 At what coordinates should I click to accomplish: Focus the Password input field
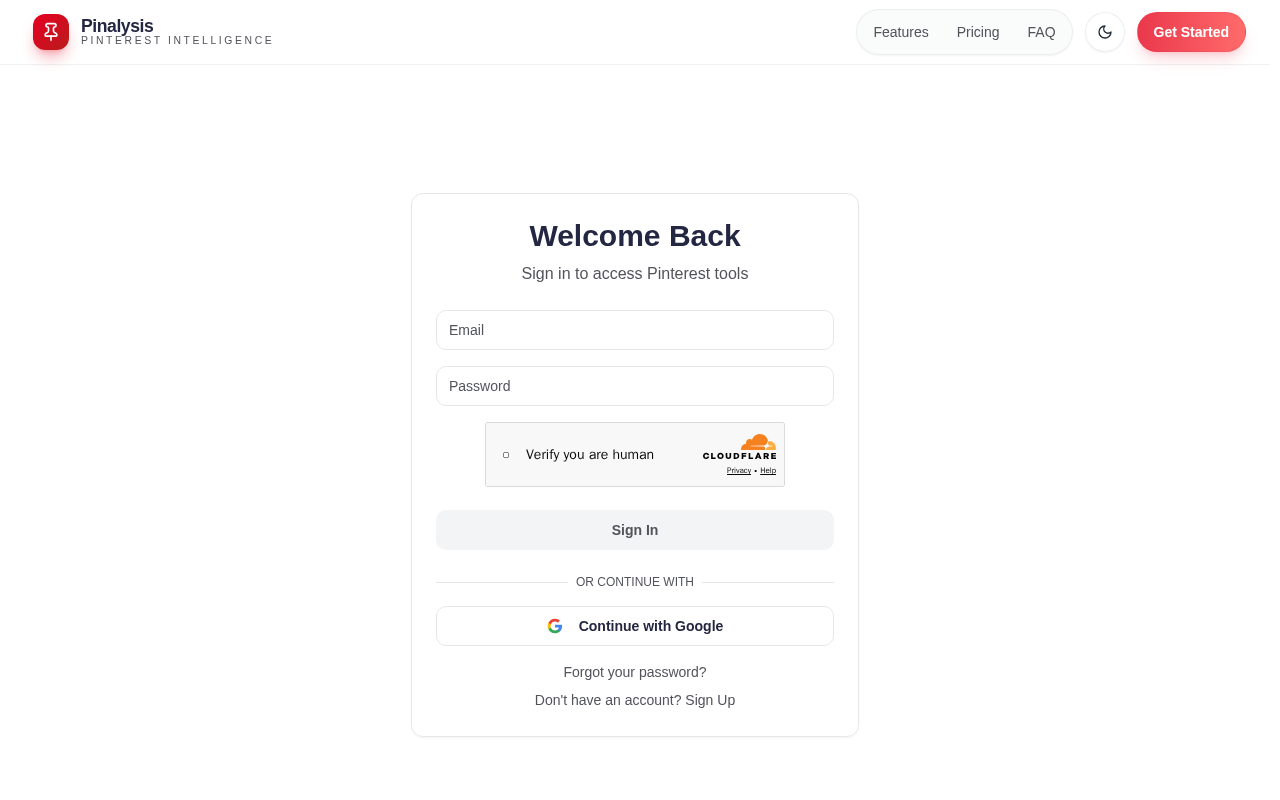click(635, 386)
